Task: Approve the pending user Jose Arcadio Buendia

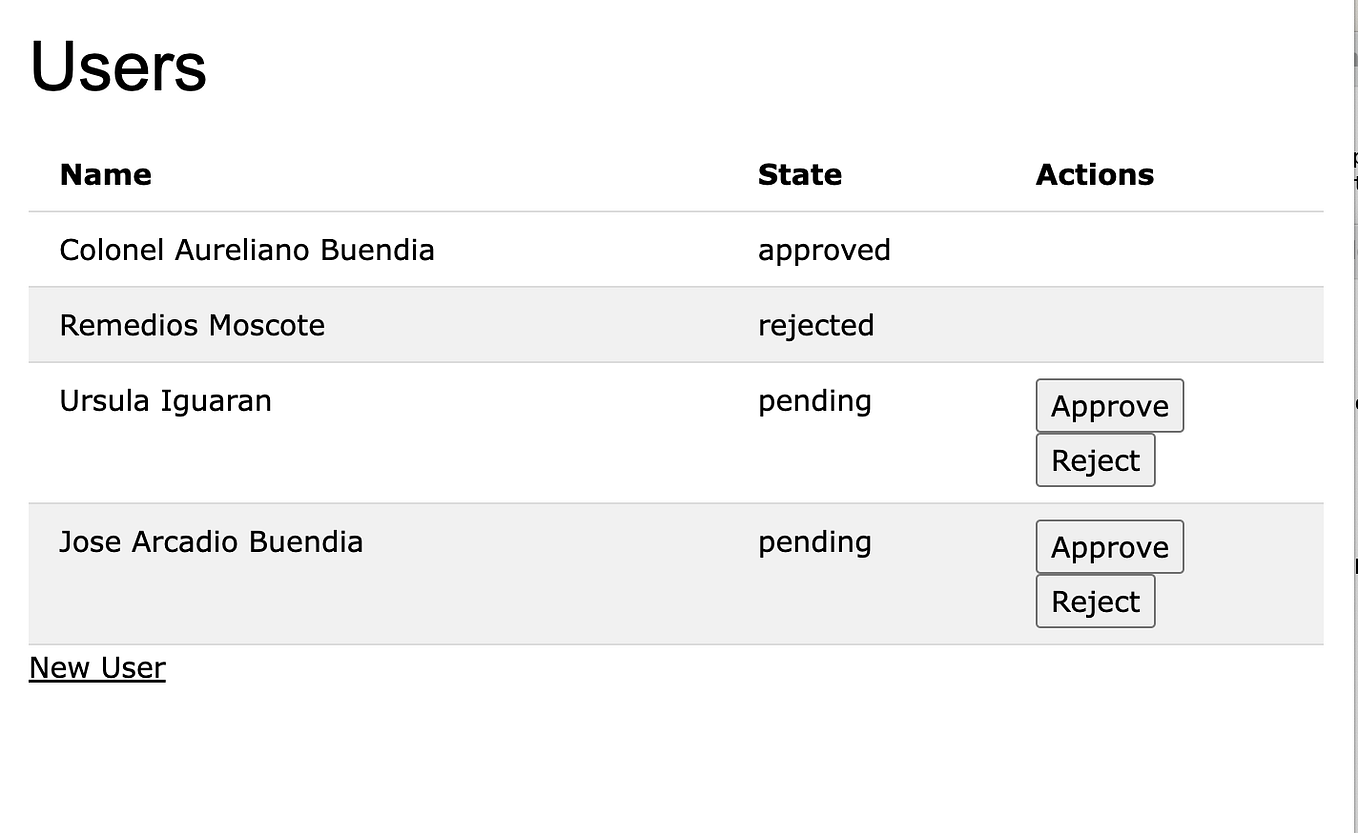Action: [x=1109, y=547]
